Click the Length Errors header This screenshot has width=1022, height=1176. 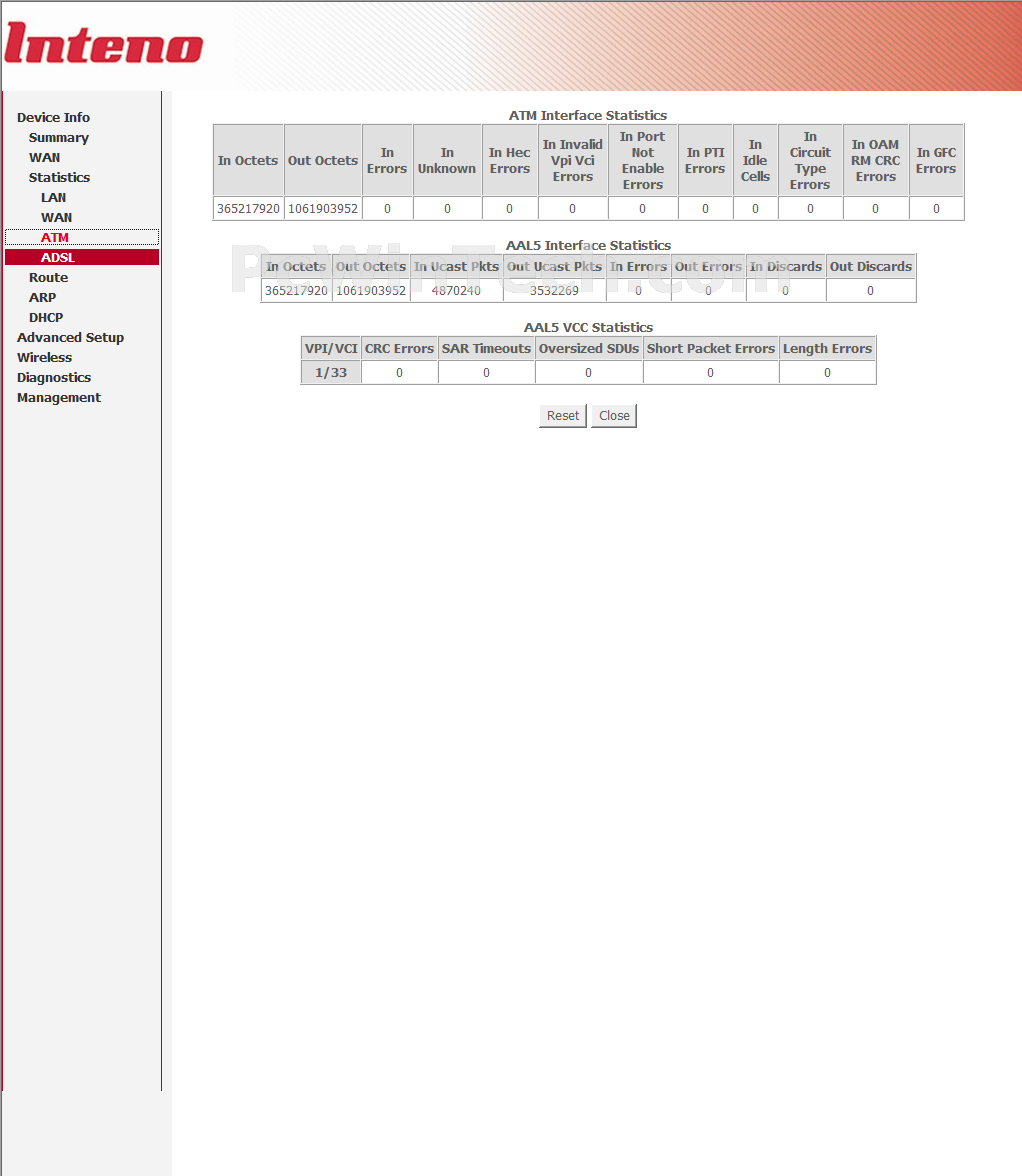827,349
